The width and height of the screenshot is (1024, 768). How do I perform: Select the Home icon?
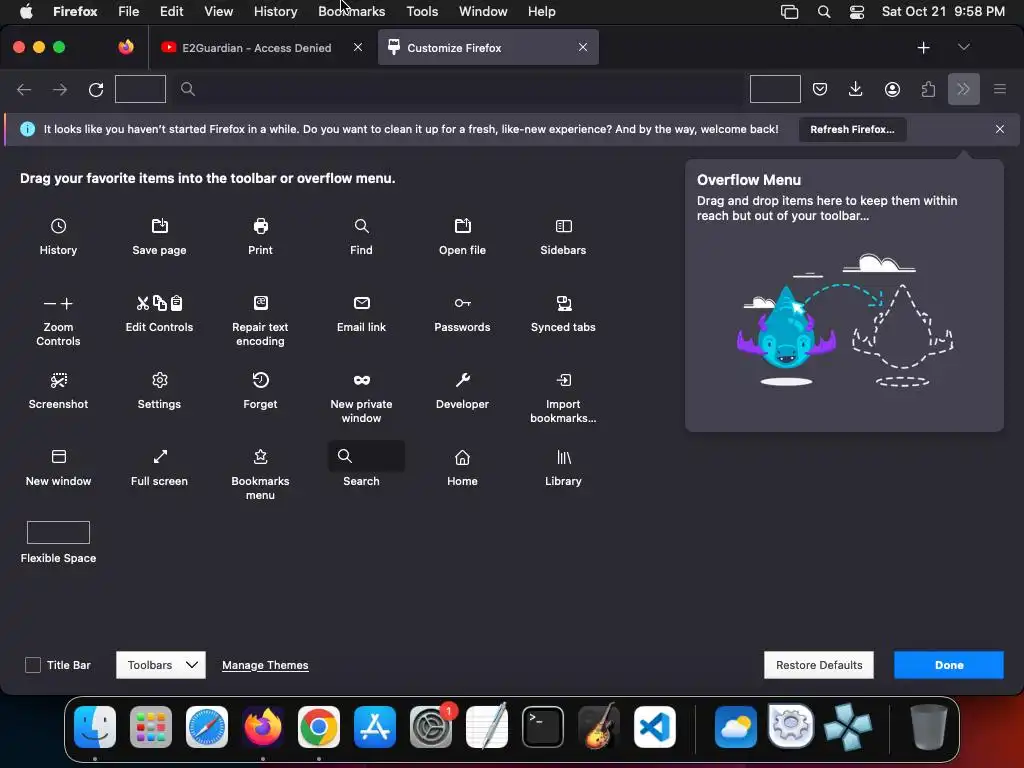pyautogui.click(x=462, y=457)
